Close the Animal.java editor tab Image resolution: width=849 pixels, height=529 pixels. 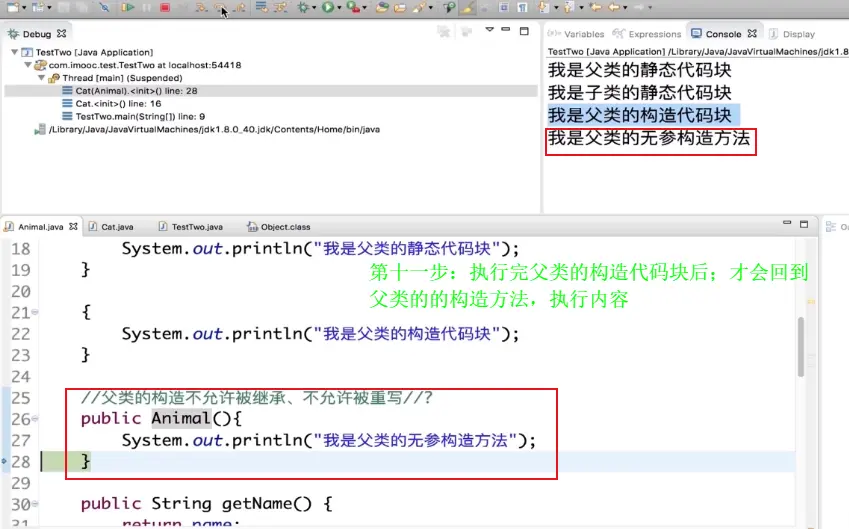pos(73,226)
